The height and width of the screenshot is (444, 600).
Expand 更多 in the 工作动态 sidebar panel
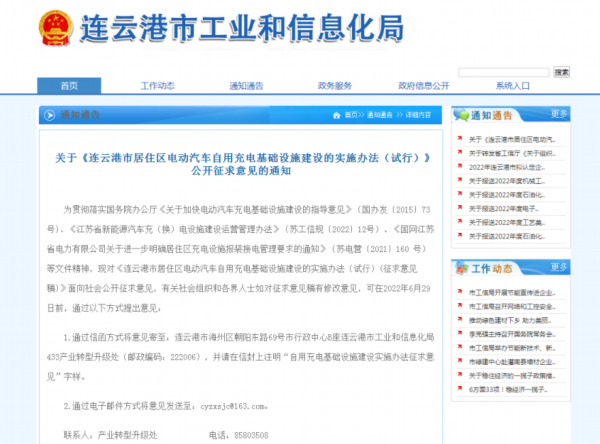558,269
